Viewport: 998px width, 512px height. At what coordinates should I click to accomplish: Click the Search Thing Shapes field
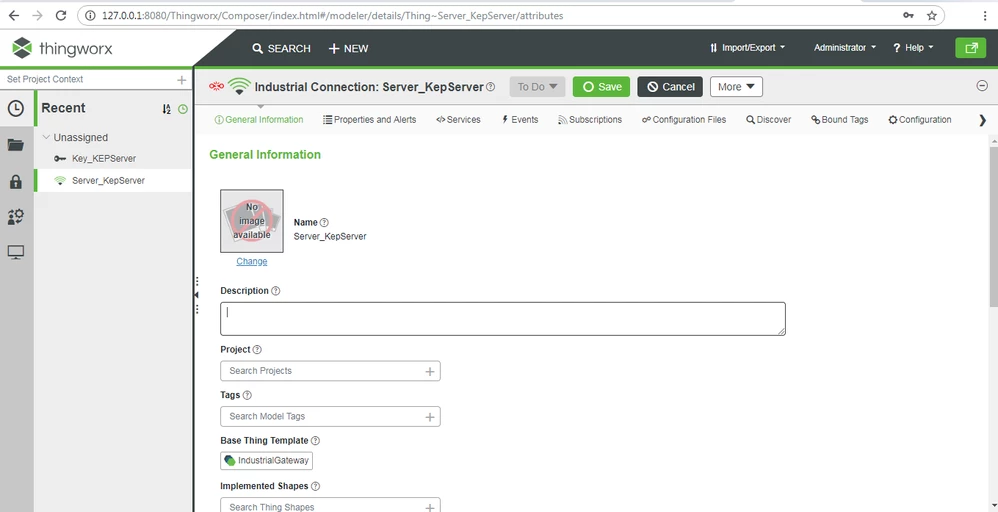click(330, 506)
